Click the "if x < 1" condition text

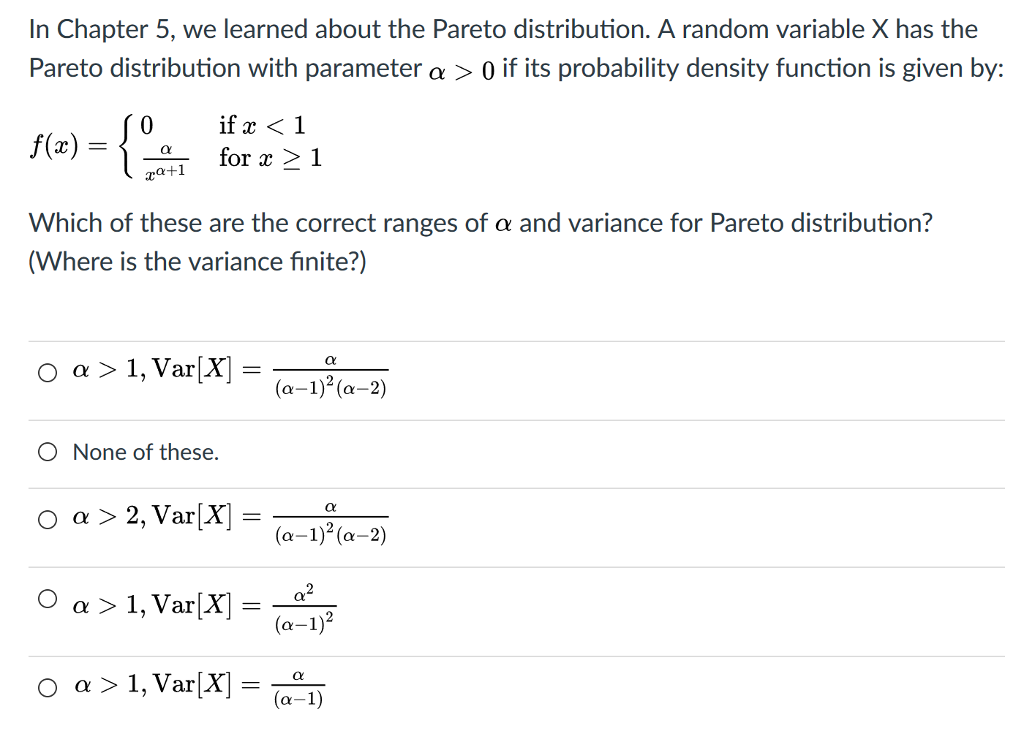(x=262, y=125)
